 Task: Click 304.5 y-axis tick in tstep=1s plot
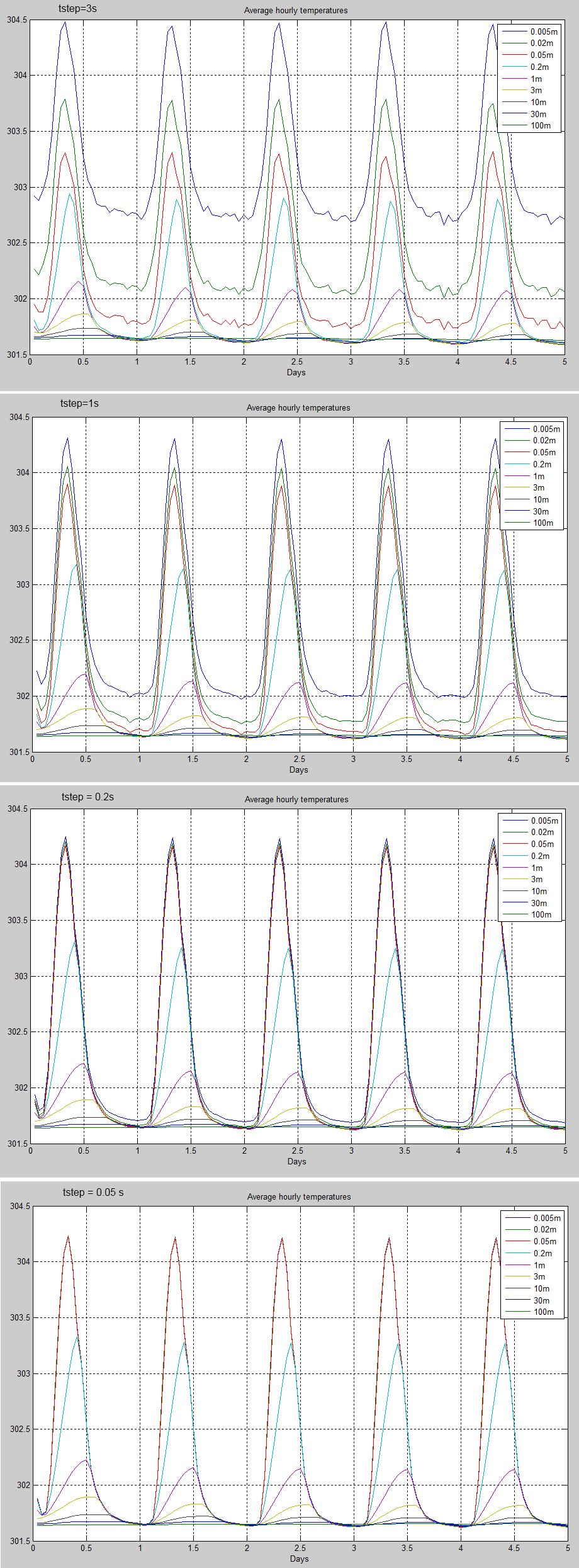(x=19, y=417)
